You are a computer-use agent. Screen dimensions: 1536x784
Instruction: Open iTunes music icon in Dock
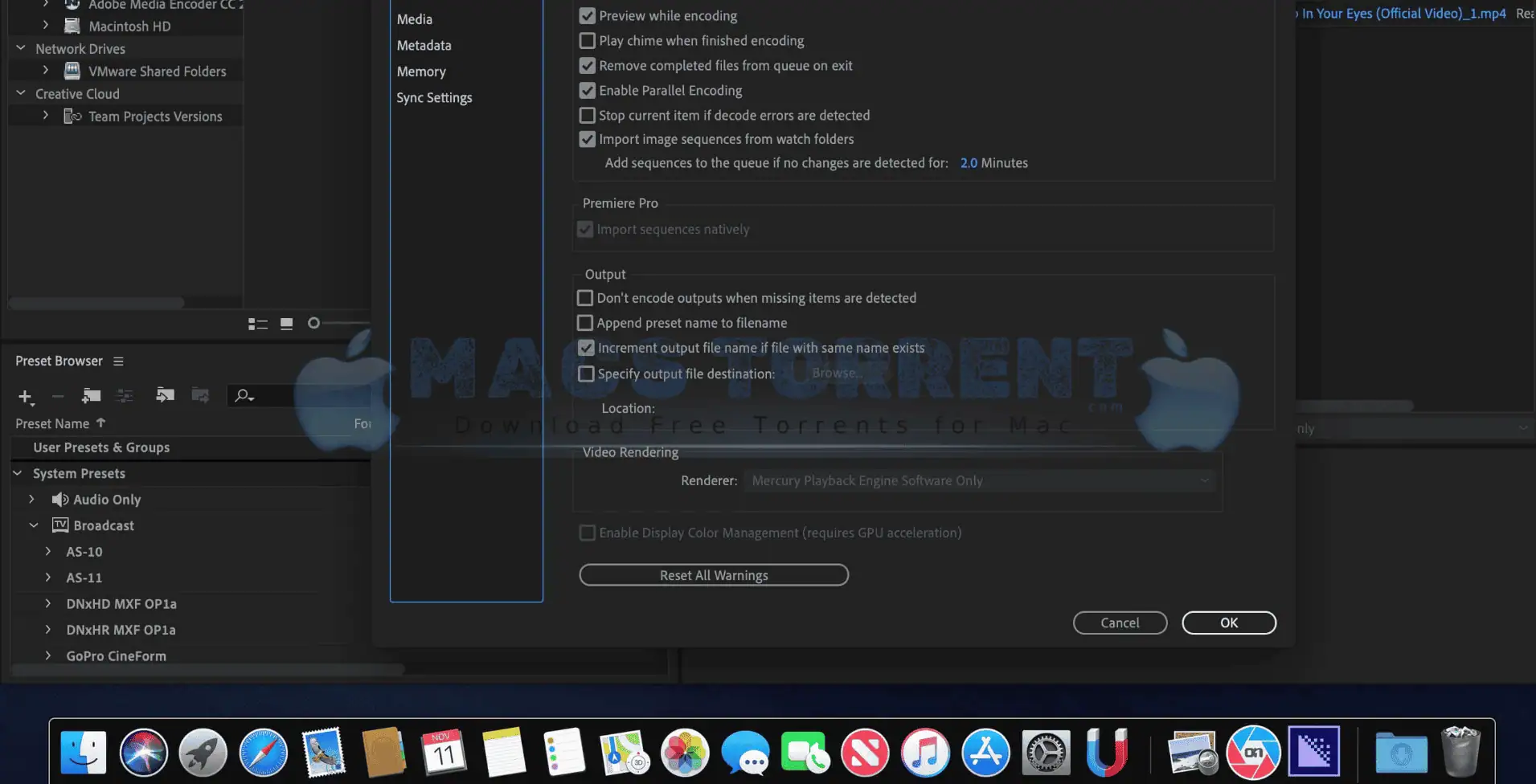[925, 753]
